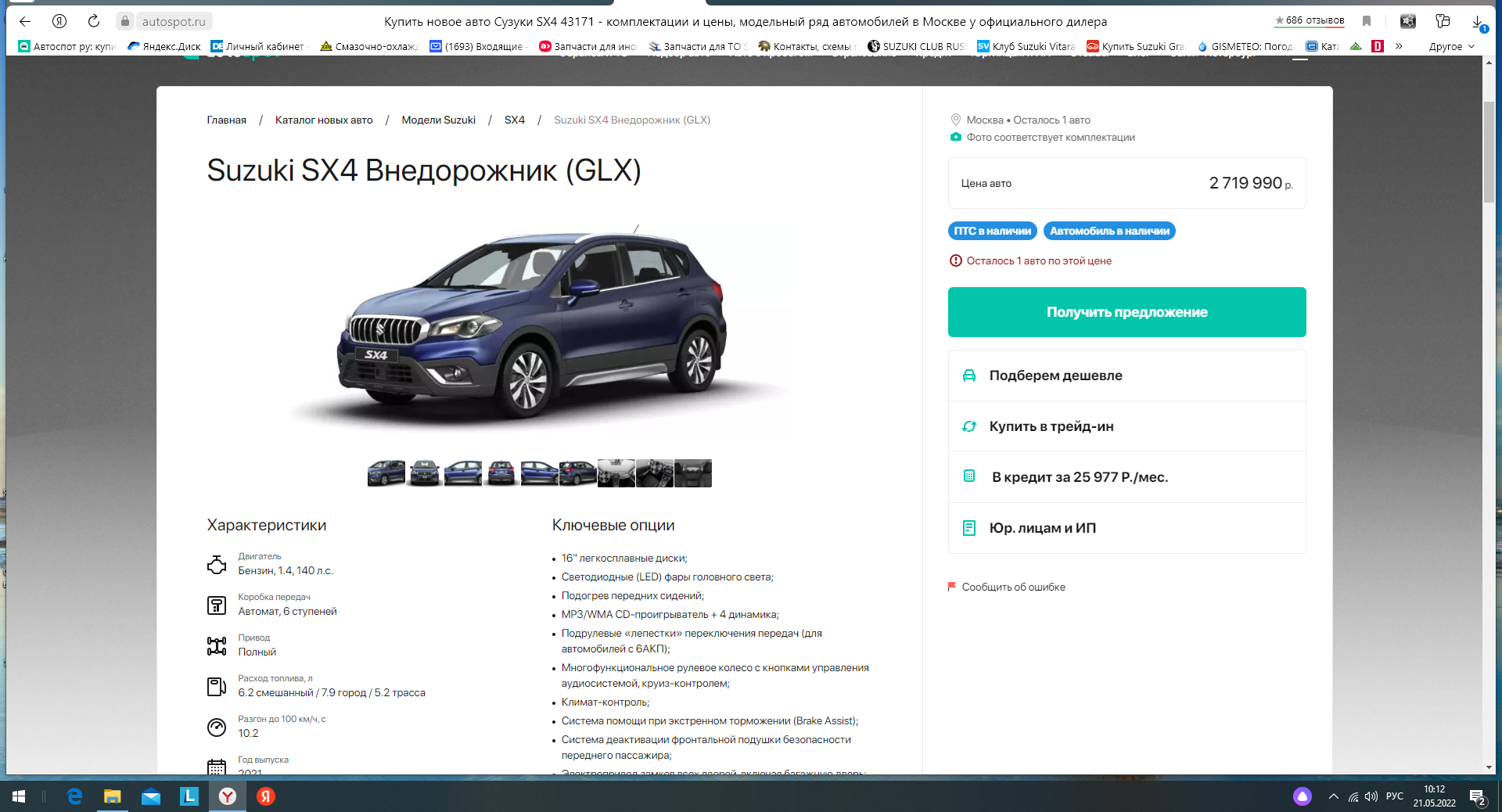This screenshot has height=812, width=1502.
Task: Open Автоспот ру bookmark
Action: [x=68, y=46]
